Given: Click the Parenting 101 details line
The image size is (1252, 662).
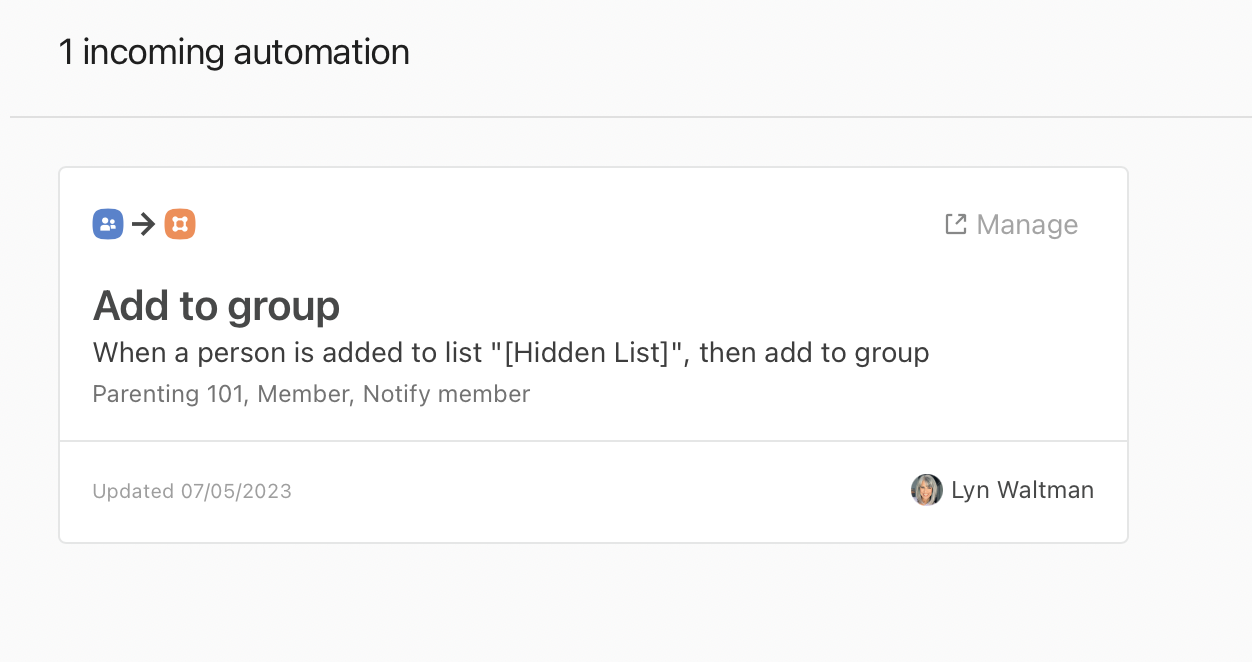Looking at the screenshot, I should pos(311,394).
